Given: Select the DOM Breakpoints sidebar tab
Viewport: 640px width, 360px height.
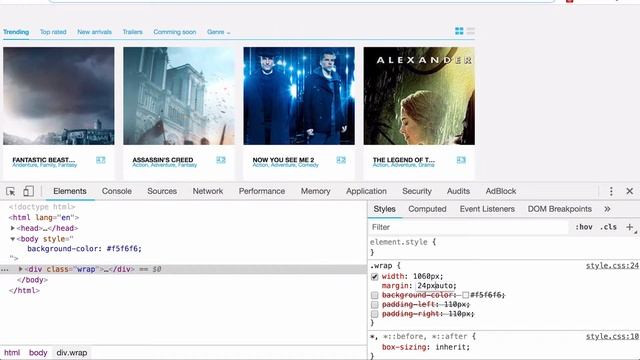Looking at the screenshot, I should 560,209.
